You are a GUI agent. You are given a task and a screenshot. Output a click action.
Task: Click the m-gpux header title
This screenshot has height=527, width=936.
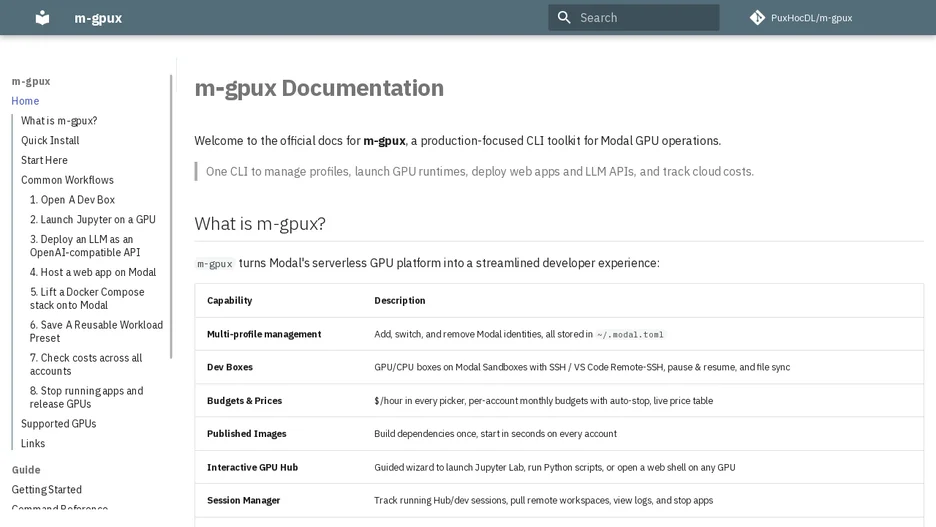click(x=98, y=19)
